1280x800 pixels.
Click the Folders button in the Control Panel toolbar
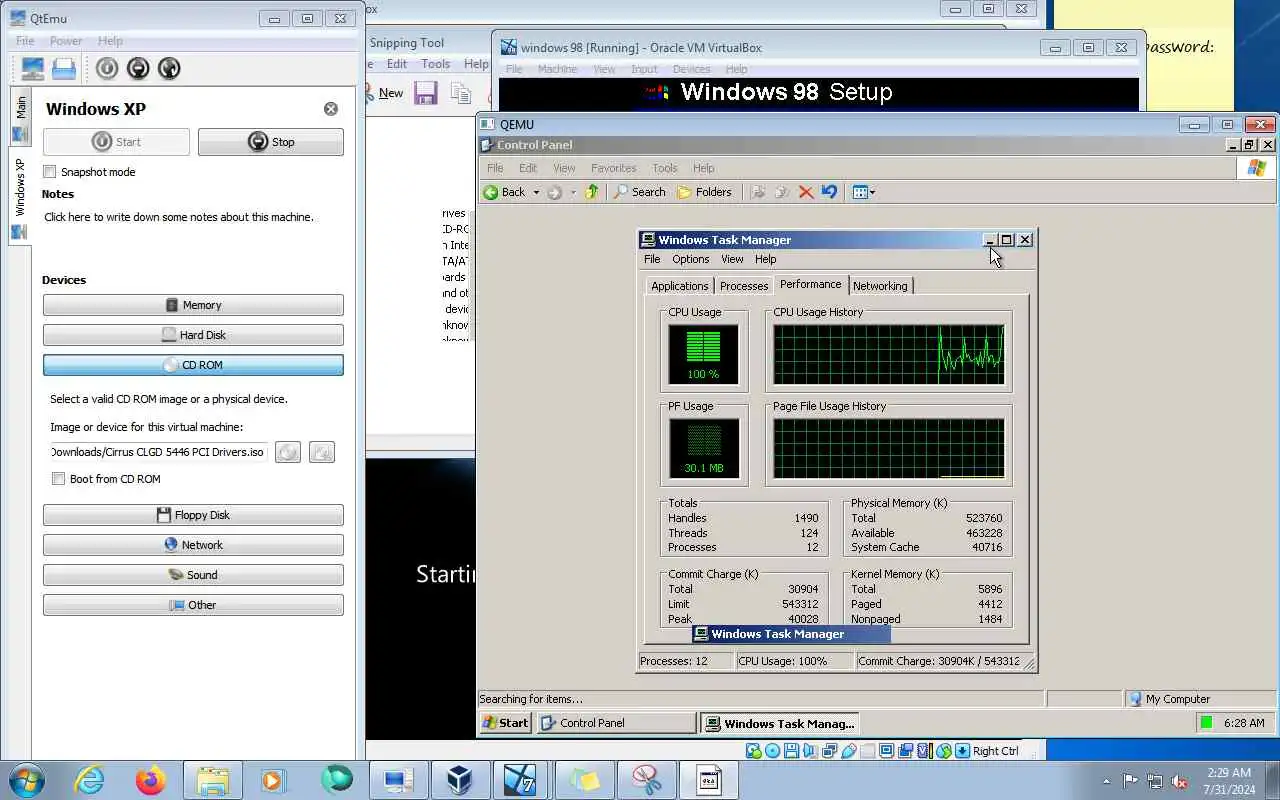pyautogui.click(x=705, y=192)
